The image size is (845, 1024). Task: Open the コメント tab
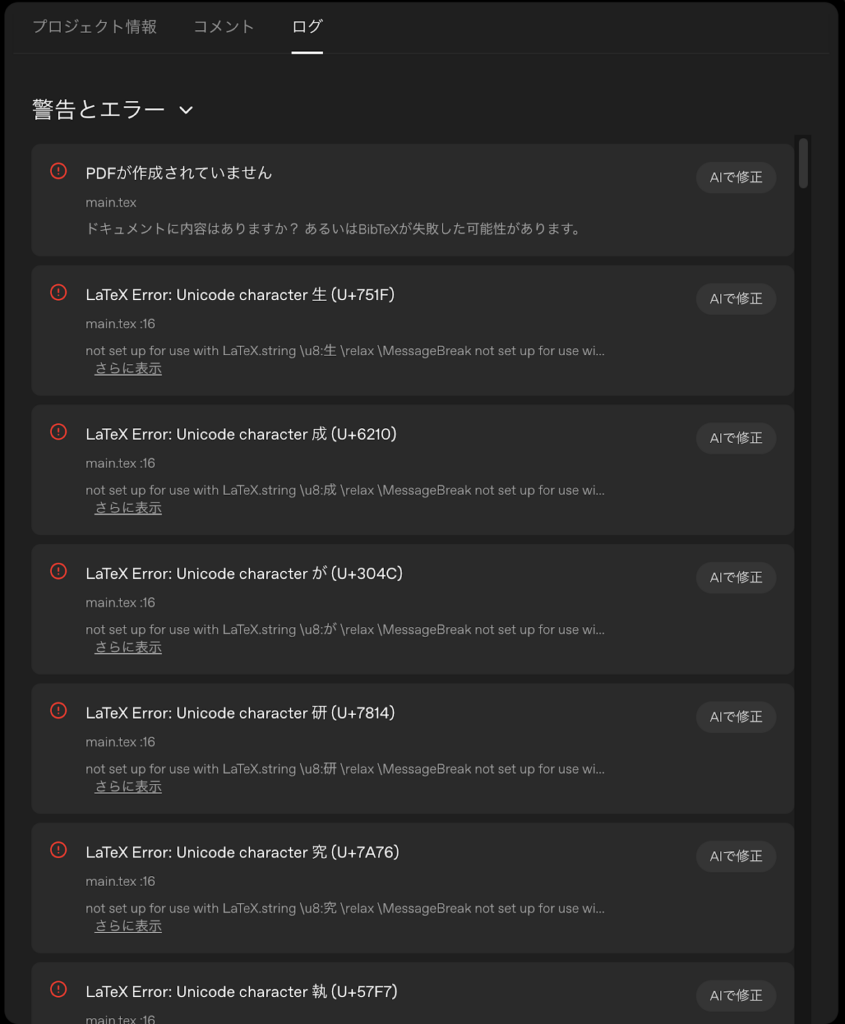pos(222,27)
